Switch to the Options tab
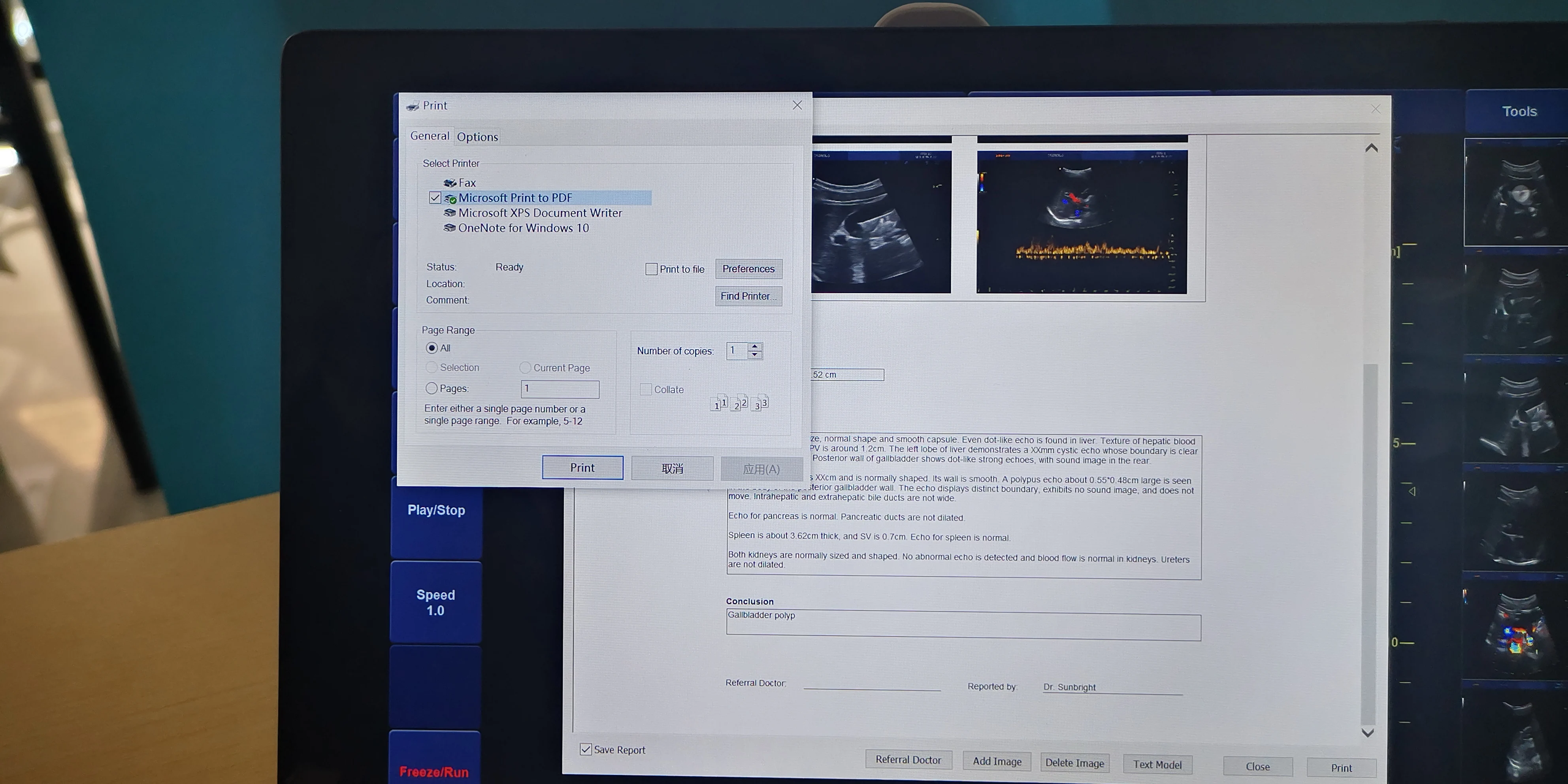 477,137
